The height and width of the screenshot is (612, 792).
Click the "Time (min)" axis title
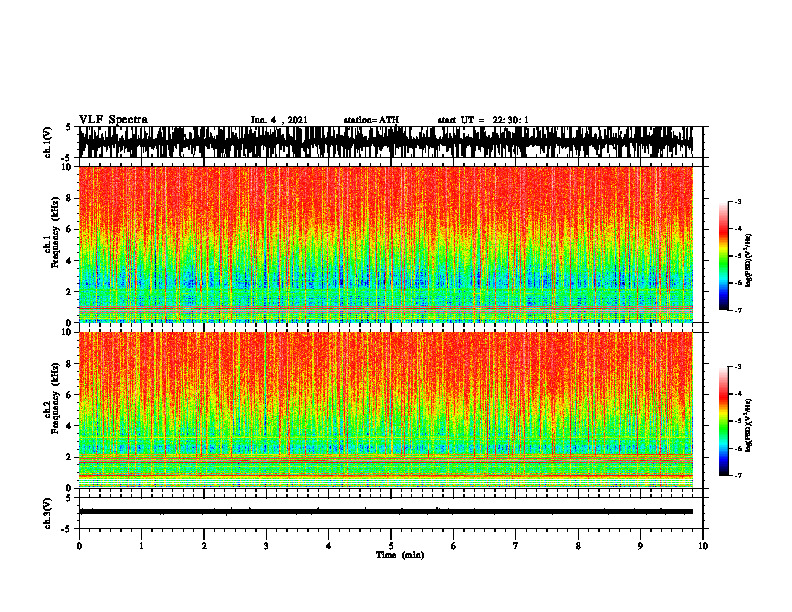[x=400, y=555]
